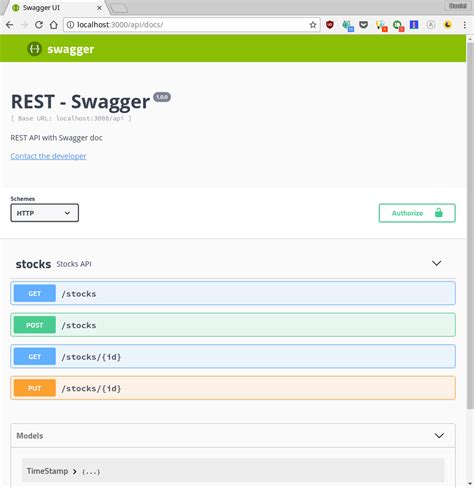Image resolution: width=474 pixels, height=488 pixels.
Task: Click the REST API with Swagger doc description
Action: pos(56,138)
